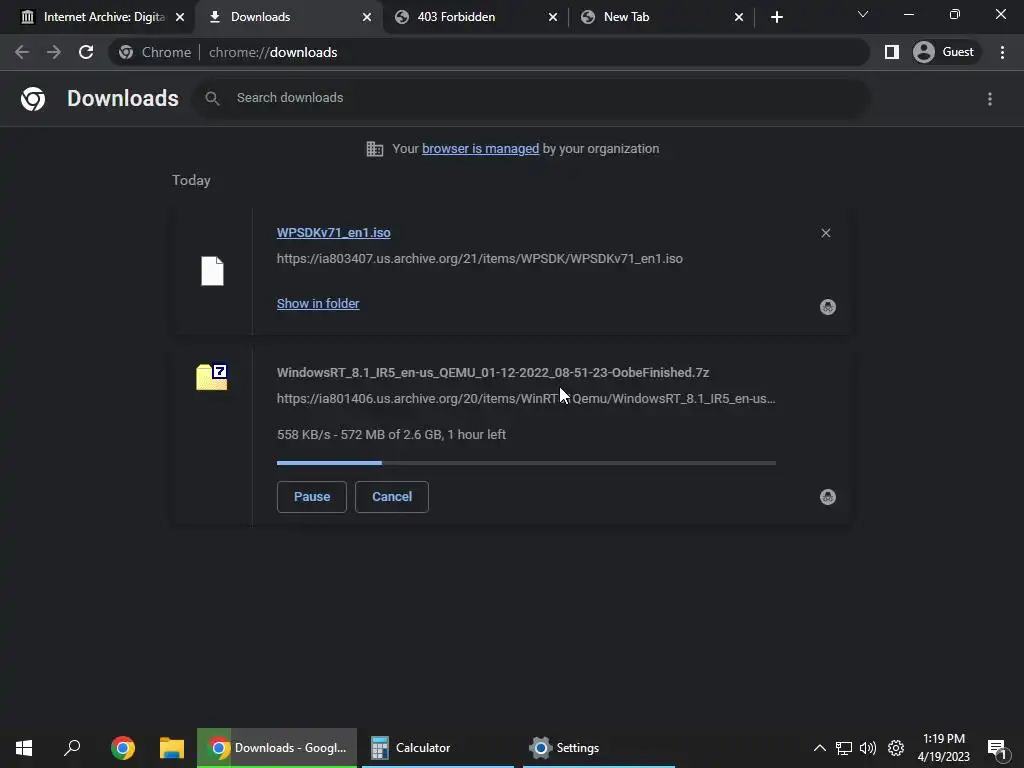Open the notification center icon
Image resolution: width=1024 pixels, height=768 pixels.
click(x=997, y=748)
